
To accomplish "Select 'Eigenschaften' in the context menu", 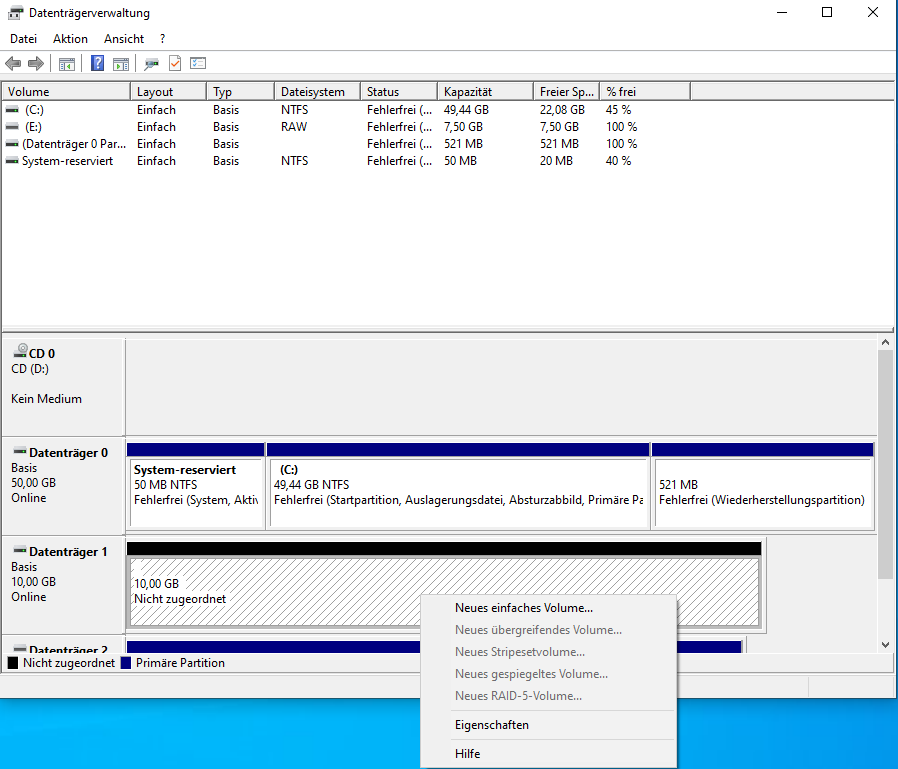I will (x=491, y=725).
